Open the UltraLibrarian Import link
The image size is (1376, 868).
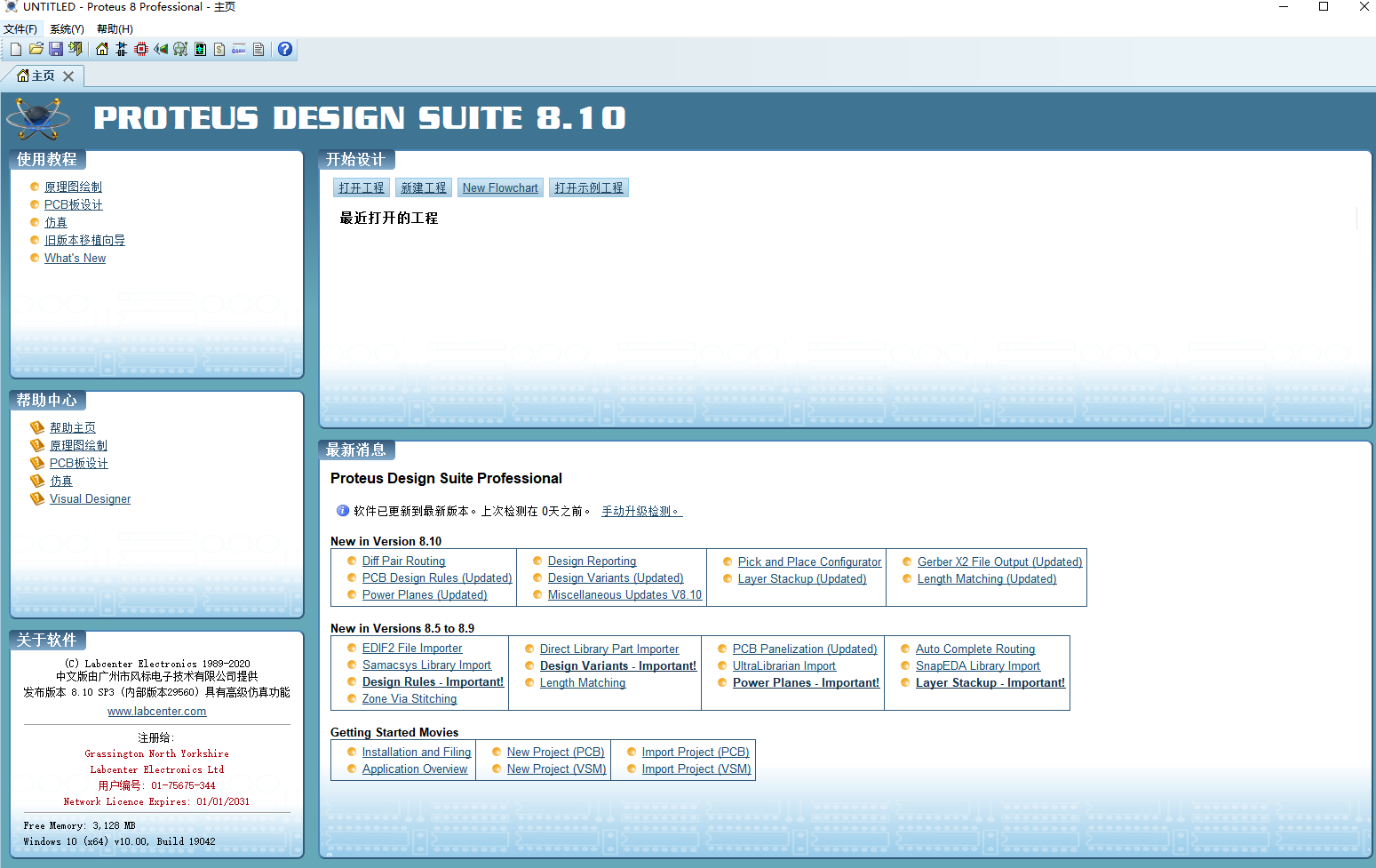783,665
